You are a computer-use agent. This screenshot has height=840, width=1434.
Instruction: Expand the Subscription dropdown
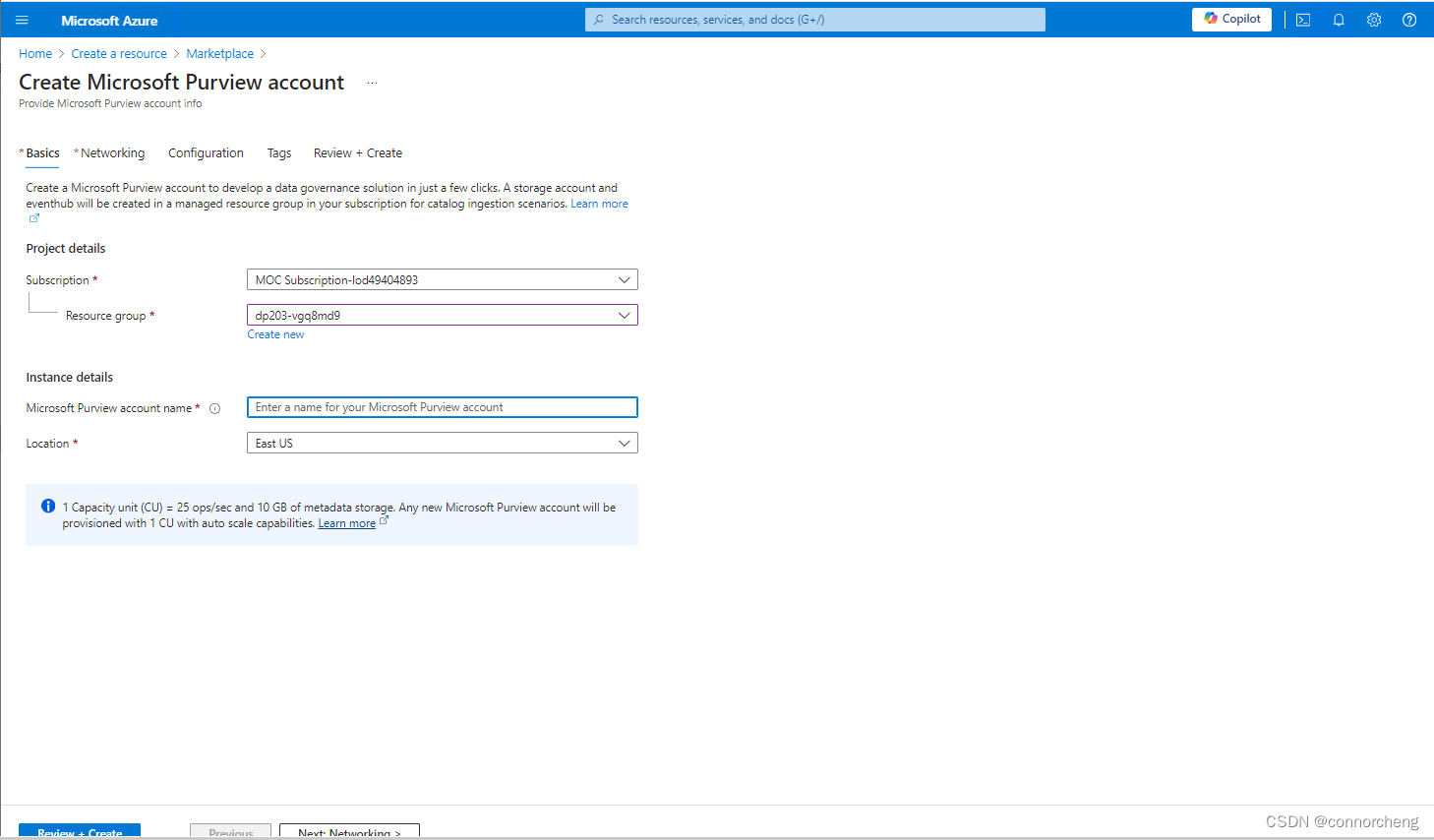[x=443, y=279]
